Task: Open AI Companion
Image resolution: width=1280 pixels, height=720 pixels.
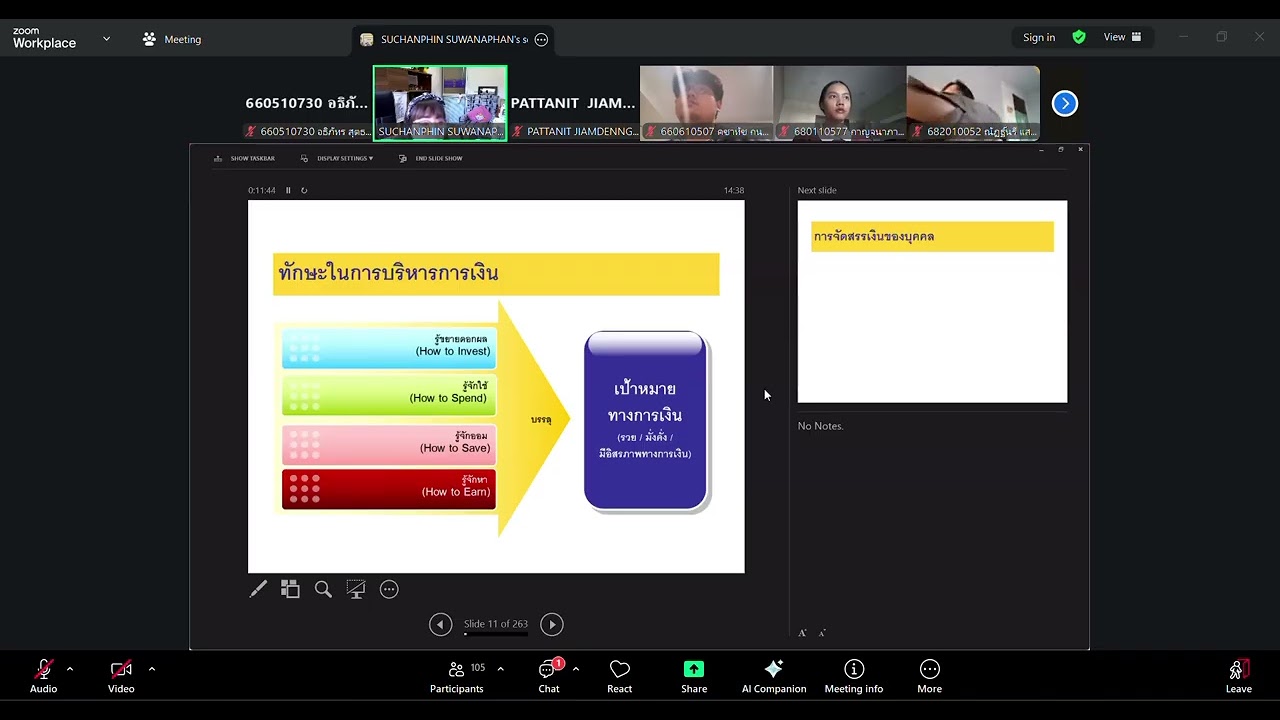Action: (774, 676)
